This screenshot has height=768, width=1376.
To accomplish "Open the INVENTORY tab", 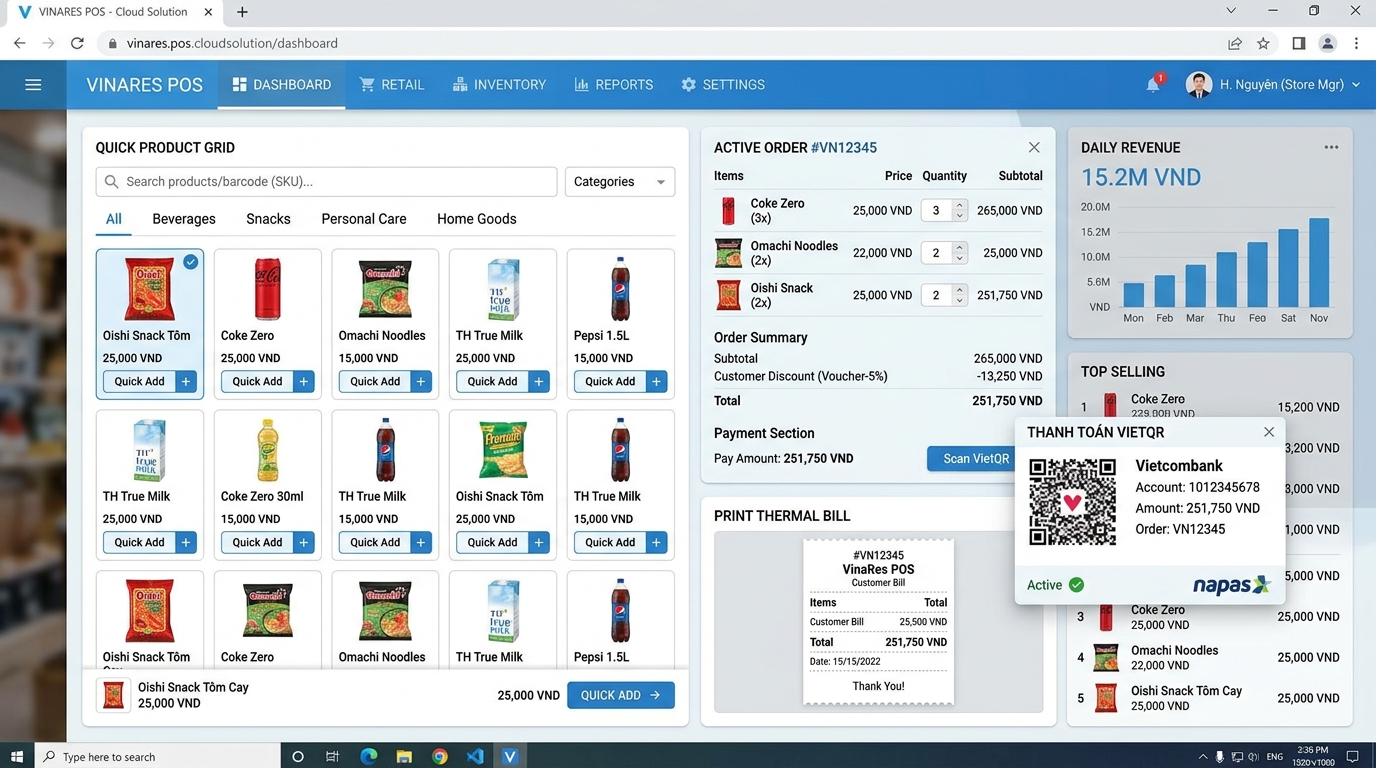I will click(499, 85).
